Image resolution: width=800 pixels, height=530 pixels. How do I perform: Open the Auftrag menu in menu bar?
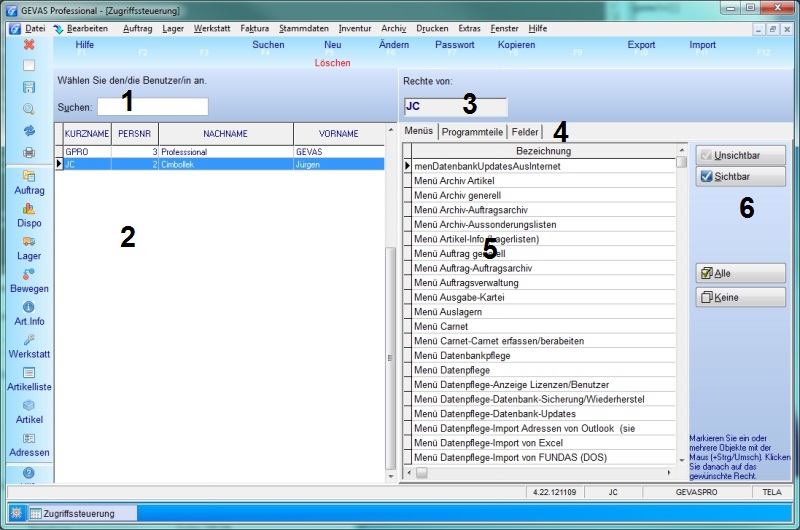tap(137, 29)
